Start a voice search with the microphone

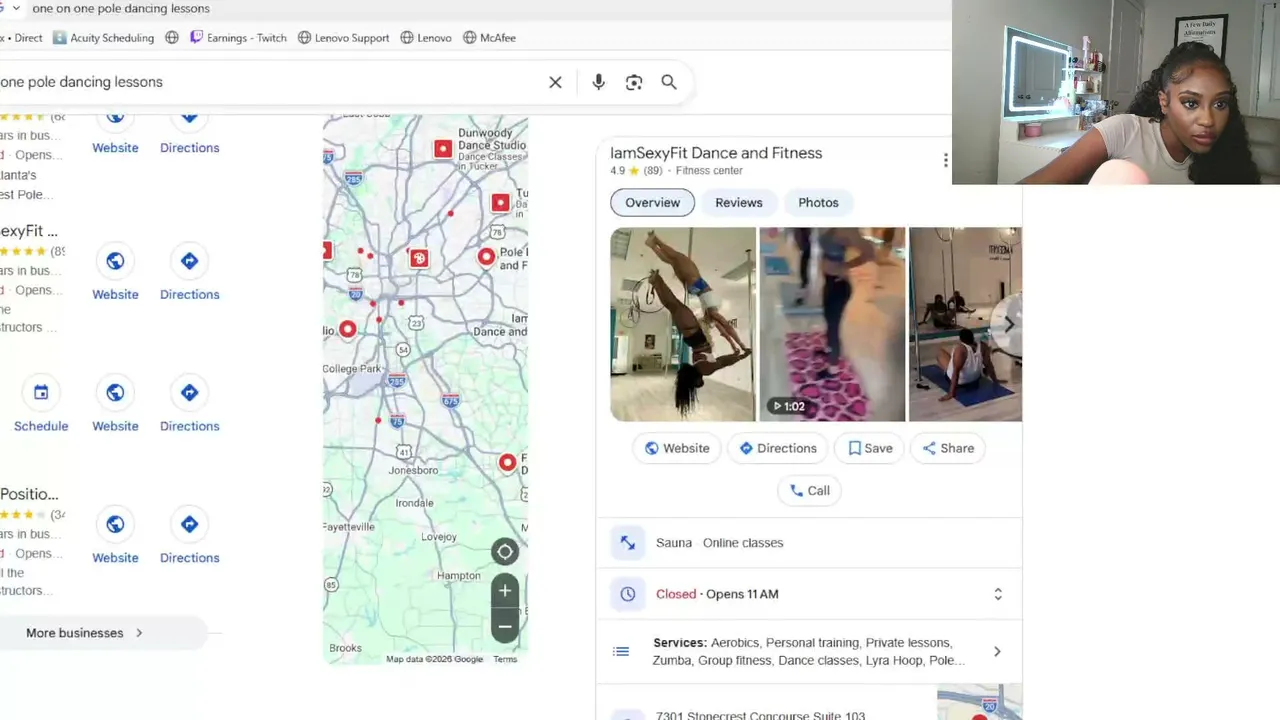[598, 82]
